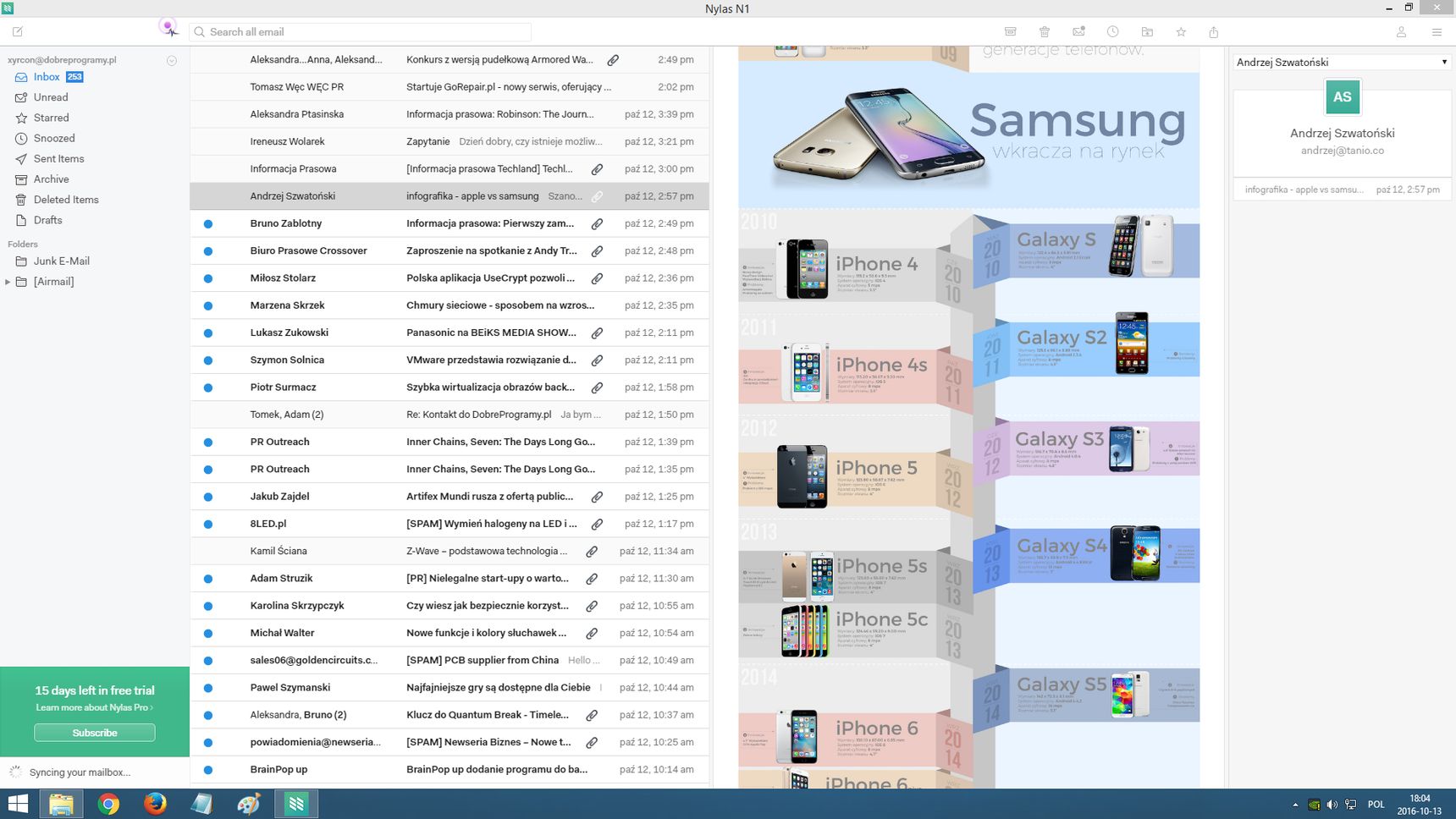Viewport: 1456px width, 819px height.
Task: Open email from Tomasz Węc WĘC PR
Action: point(449,87)
